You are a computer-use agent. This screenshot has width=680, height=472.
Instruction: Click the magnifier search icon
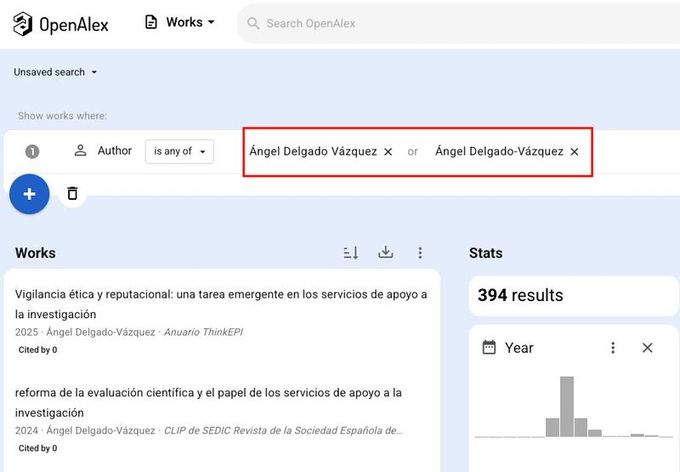[x=253, y=23]
